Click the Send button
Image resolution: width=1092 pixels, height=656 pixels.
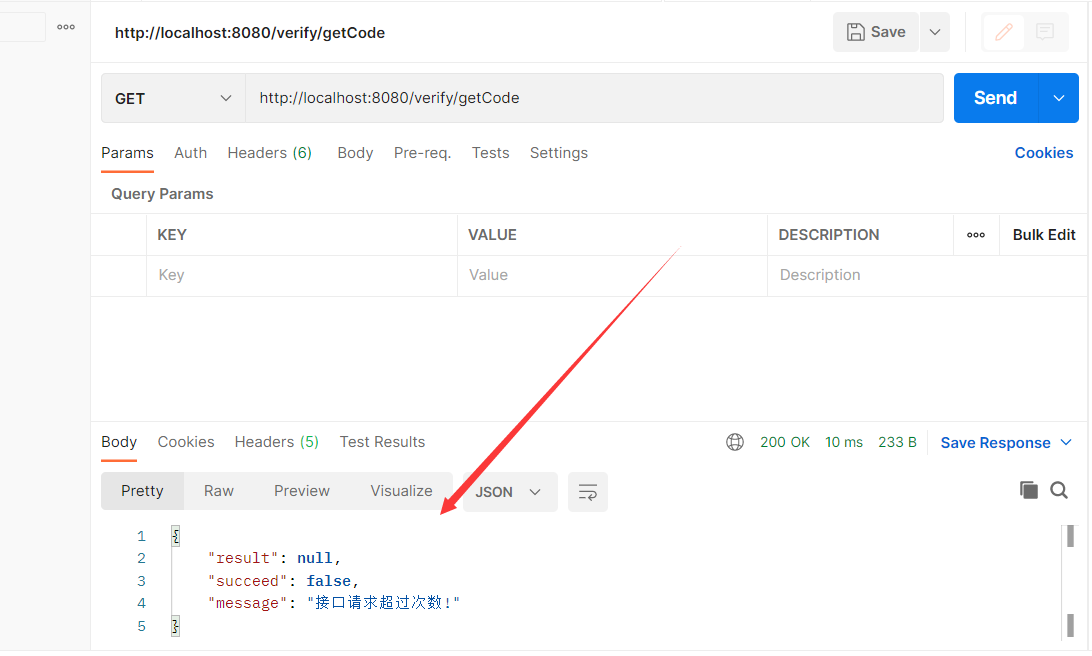point(994,98)
